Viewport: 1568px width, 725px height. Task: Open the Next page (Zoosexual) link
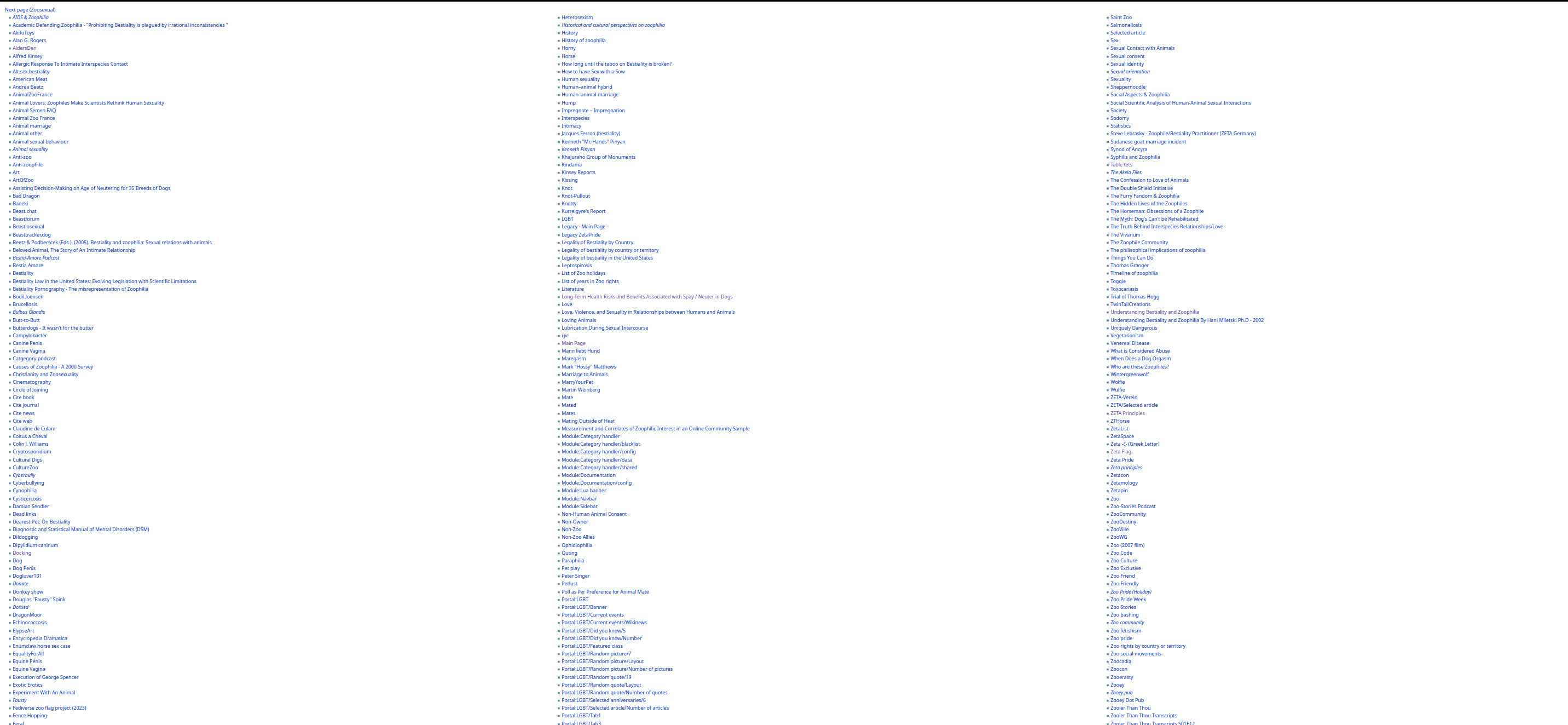coord(30,10)
